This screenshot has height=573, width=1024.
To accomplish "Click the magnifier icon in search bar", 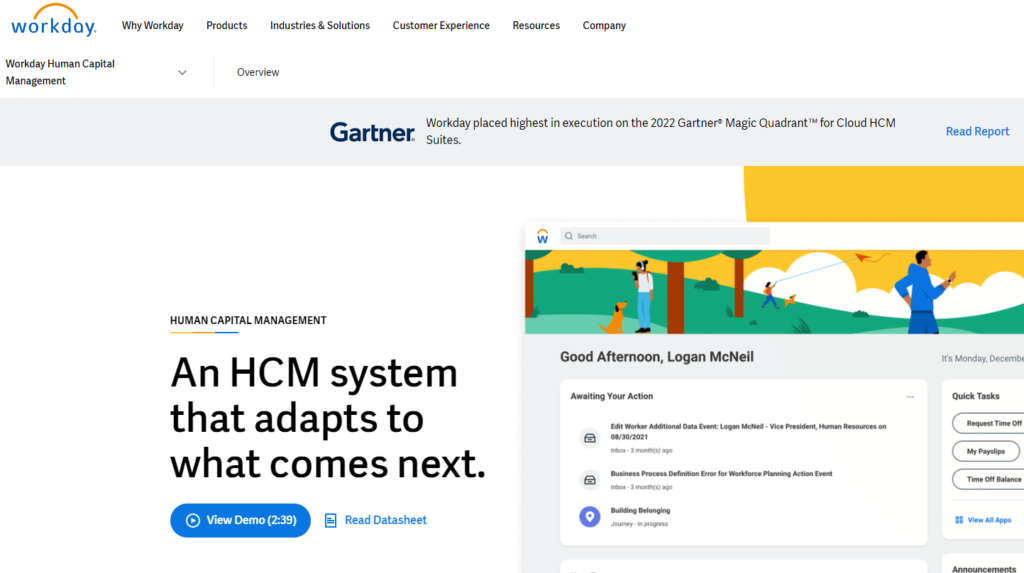I will coord(569,236).
